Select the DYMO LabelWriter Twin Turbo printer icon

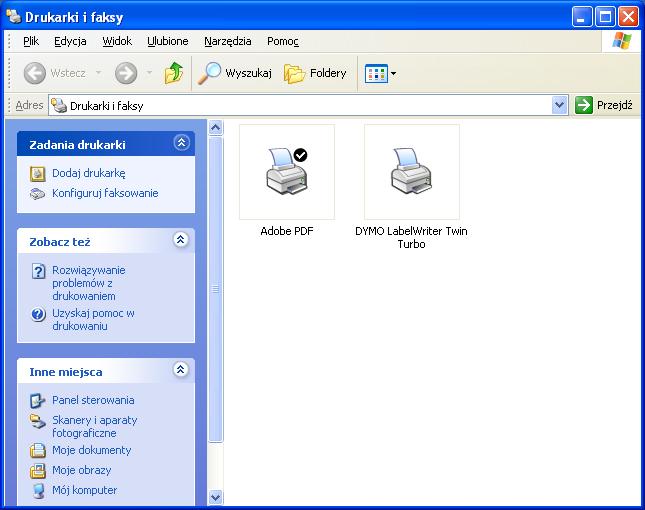tap(411, 172)
